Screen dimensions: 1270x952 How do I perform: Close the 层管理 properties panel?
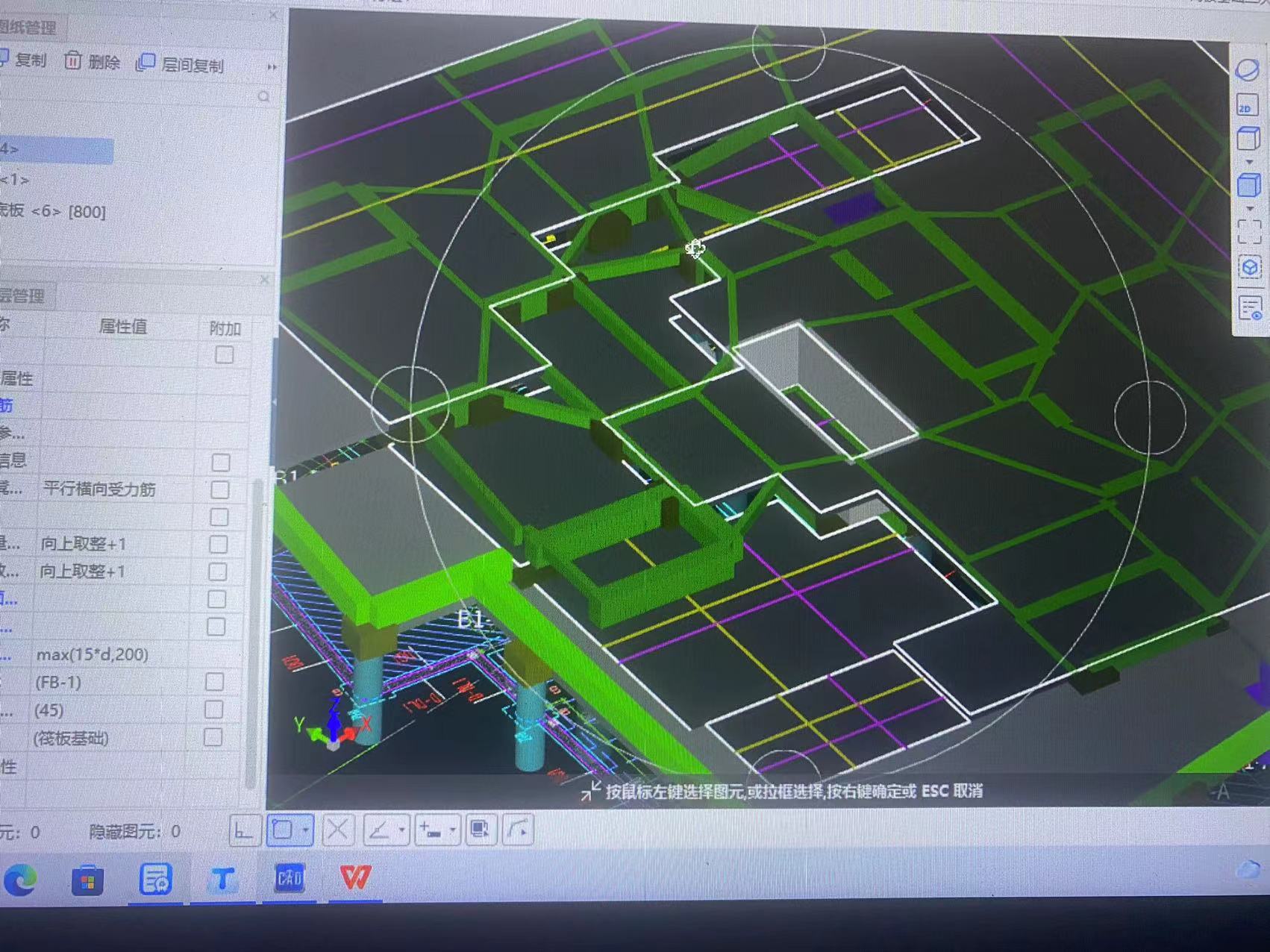[x=265, y=280]
